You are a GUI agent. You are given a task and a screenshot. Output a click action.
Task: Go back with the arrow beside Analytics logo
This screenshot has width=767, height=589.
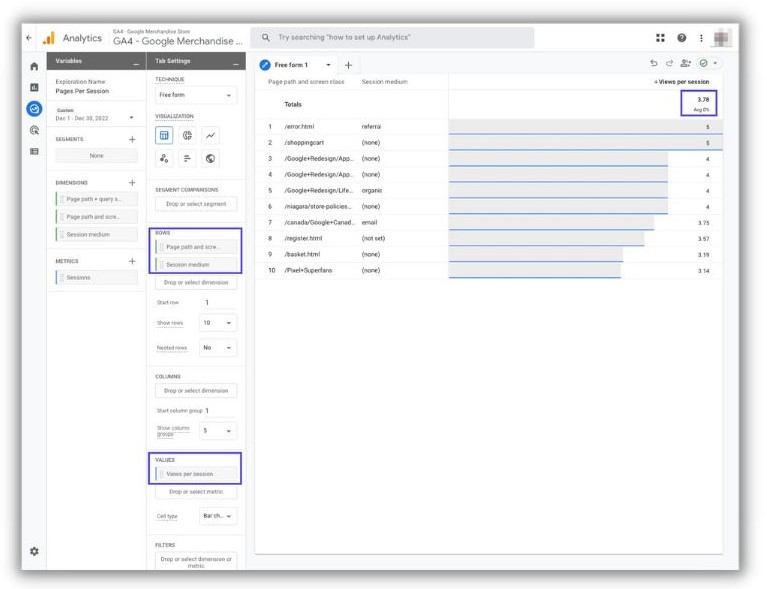point(29,38)
